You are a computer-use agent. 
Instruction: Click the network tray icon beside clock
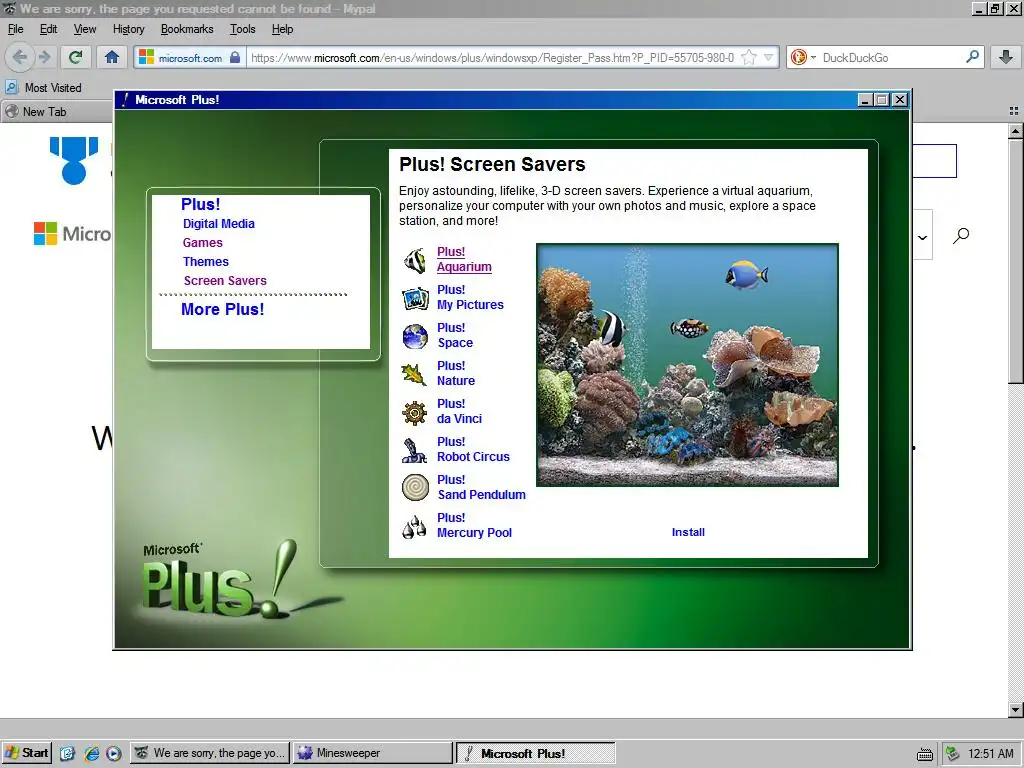[953, 753]
